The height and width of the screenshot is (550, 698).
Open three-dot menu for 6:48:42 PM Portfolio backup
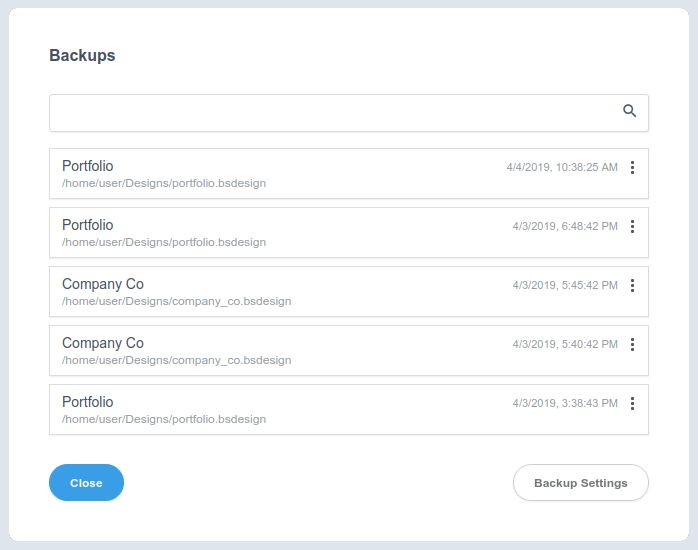coord(632,227)
